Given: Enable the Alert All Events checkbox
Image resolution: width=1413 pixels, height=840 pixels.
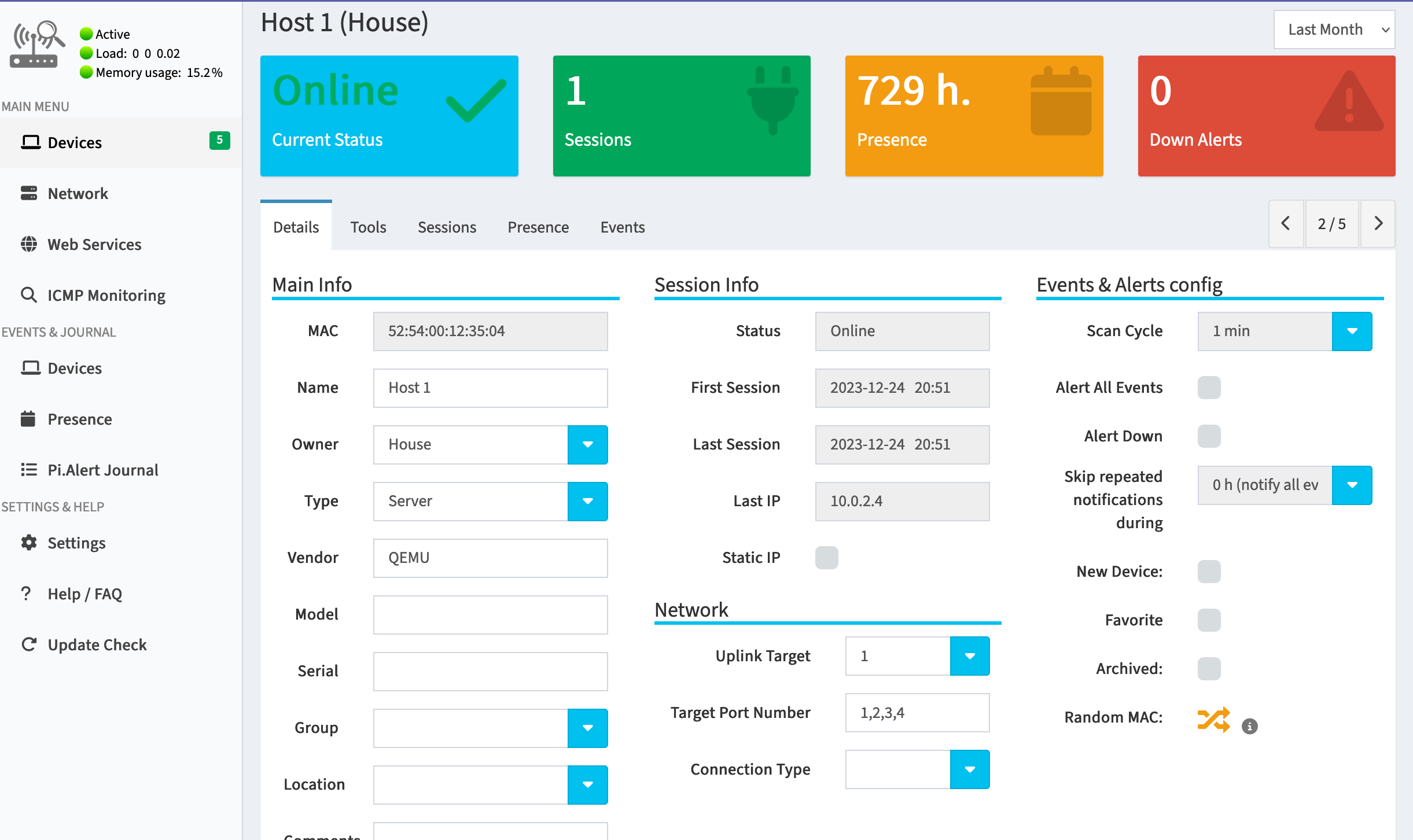Looking at the screenshot, I should (x=1209, y=388).
